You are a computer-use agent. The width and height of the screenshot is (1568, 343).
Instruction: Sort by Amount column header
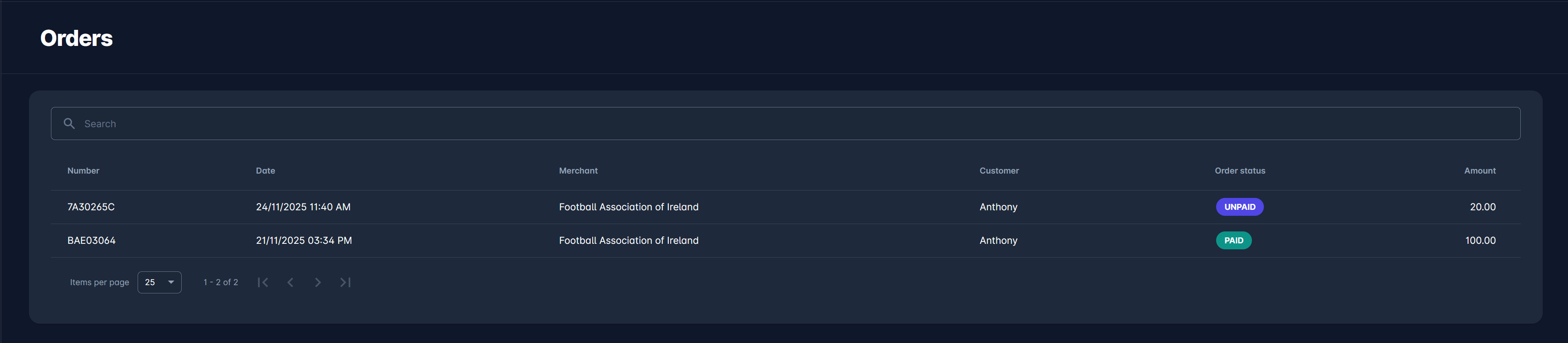(x=1480, y=171)
